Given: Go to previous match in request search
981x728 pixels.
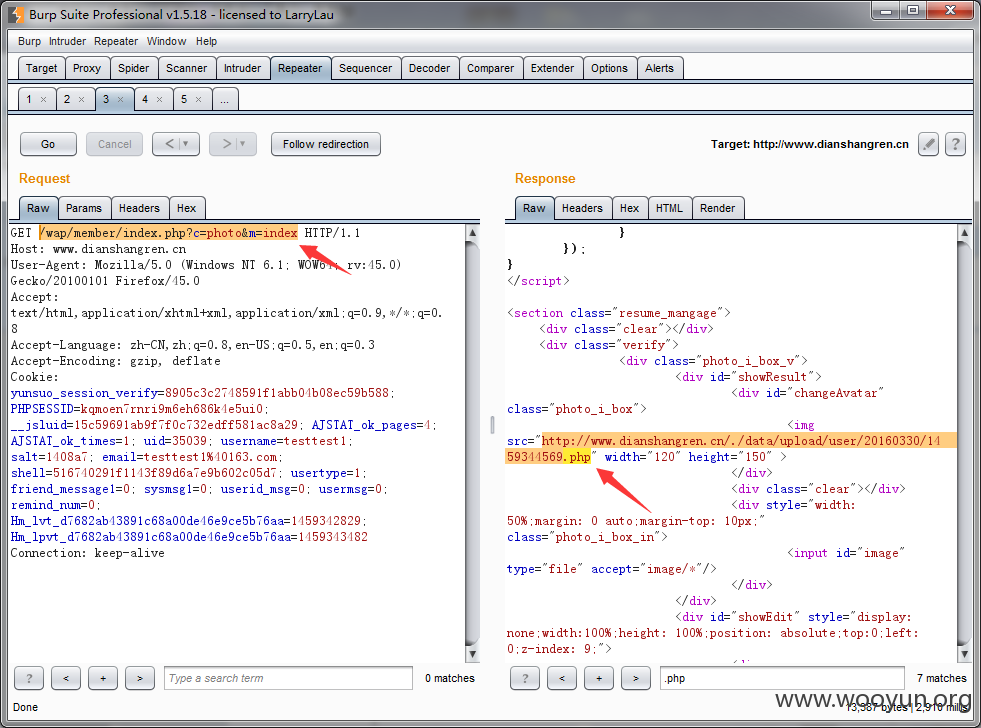Looking at the screenshot, I should point(66,678).
